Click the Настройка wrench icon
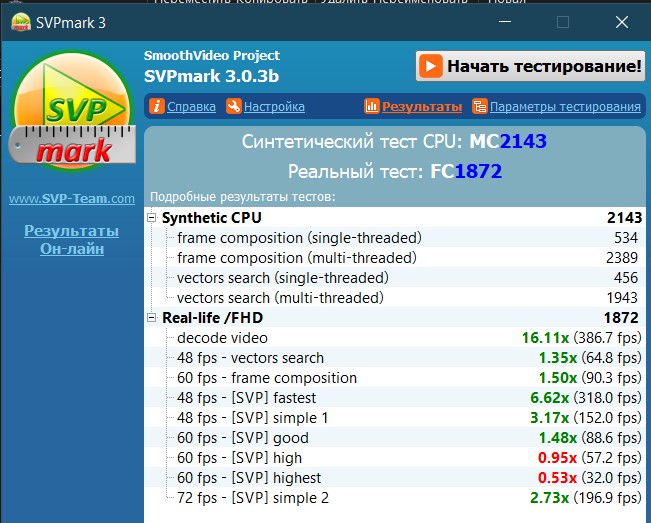Screen dimensions: 651x523 233,106
